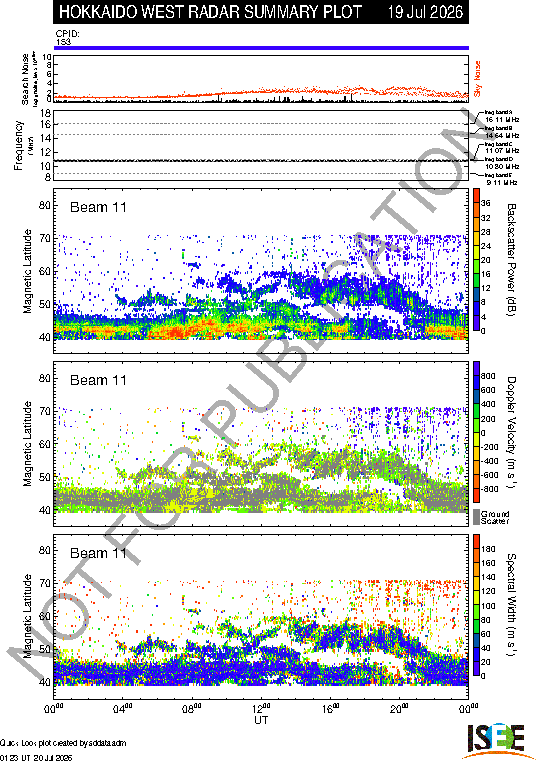
Task: Click the 20:00 UT time tick label
Action: coord(400,709)
